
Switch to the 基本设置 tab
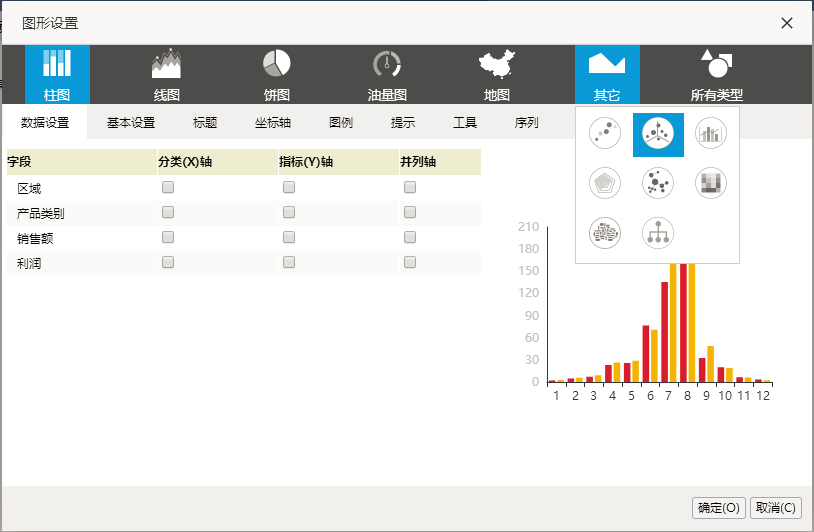[x=131, y=122]
